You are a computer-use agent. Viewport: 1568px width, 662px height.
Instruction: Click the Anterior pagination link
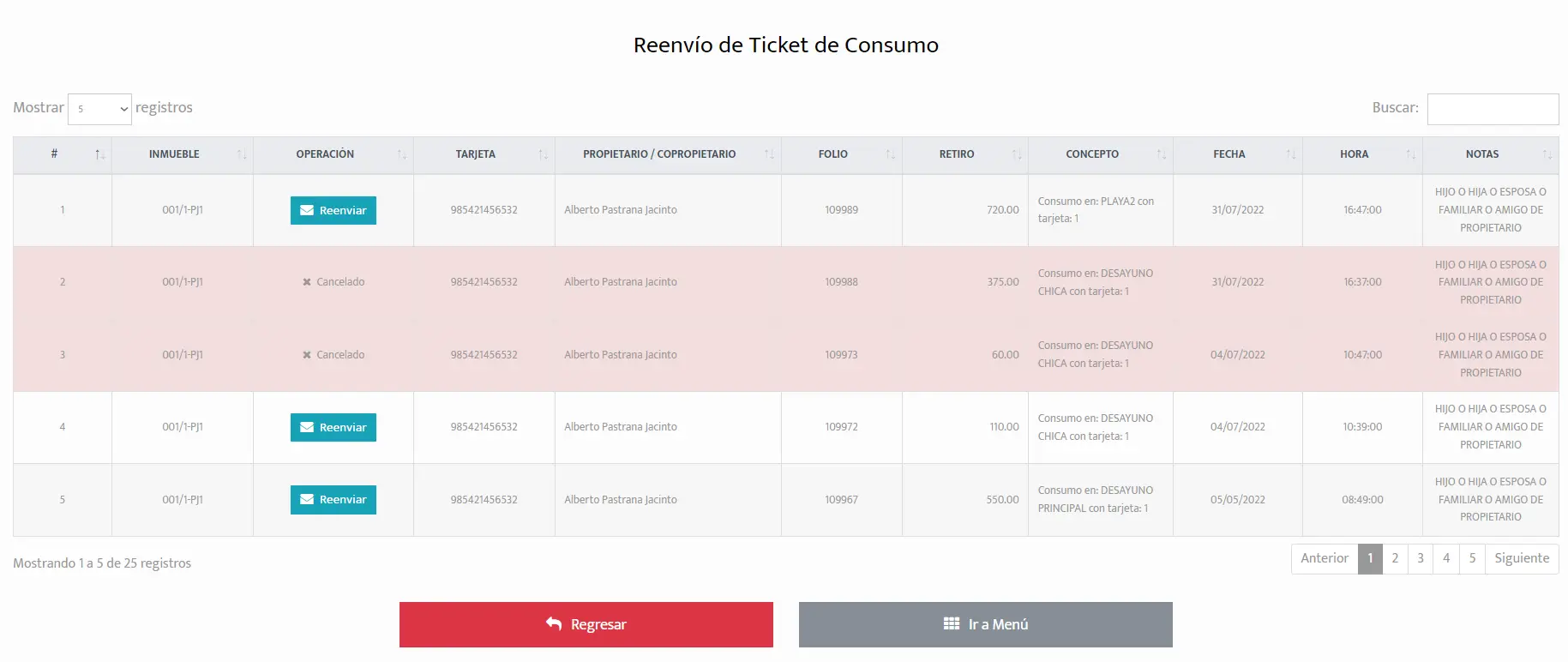pyautogui.click(x=1325, y=558)
